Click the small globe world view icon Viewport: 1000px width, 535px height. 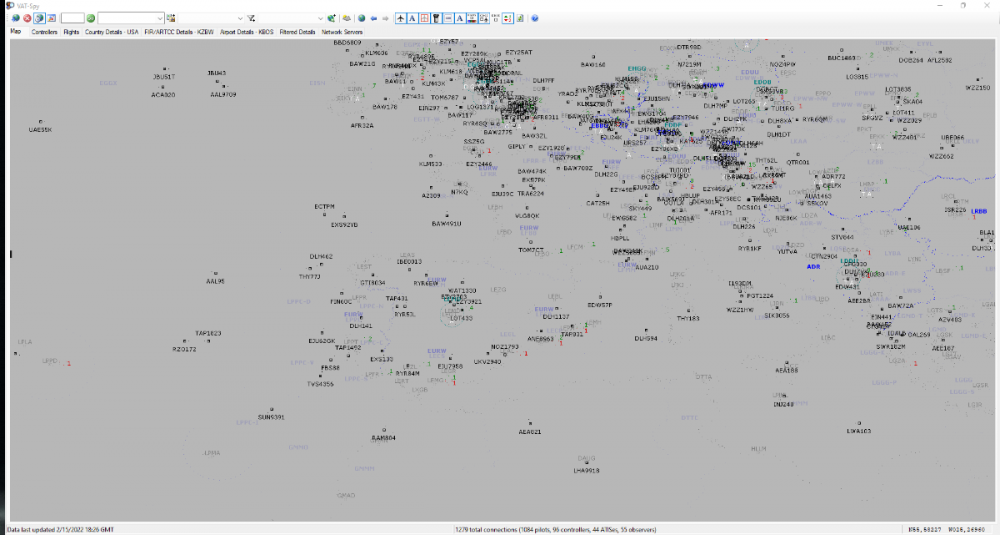362,18
